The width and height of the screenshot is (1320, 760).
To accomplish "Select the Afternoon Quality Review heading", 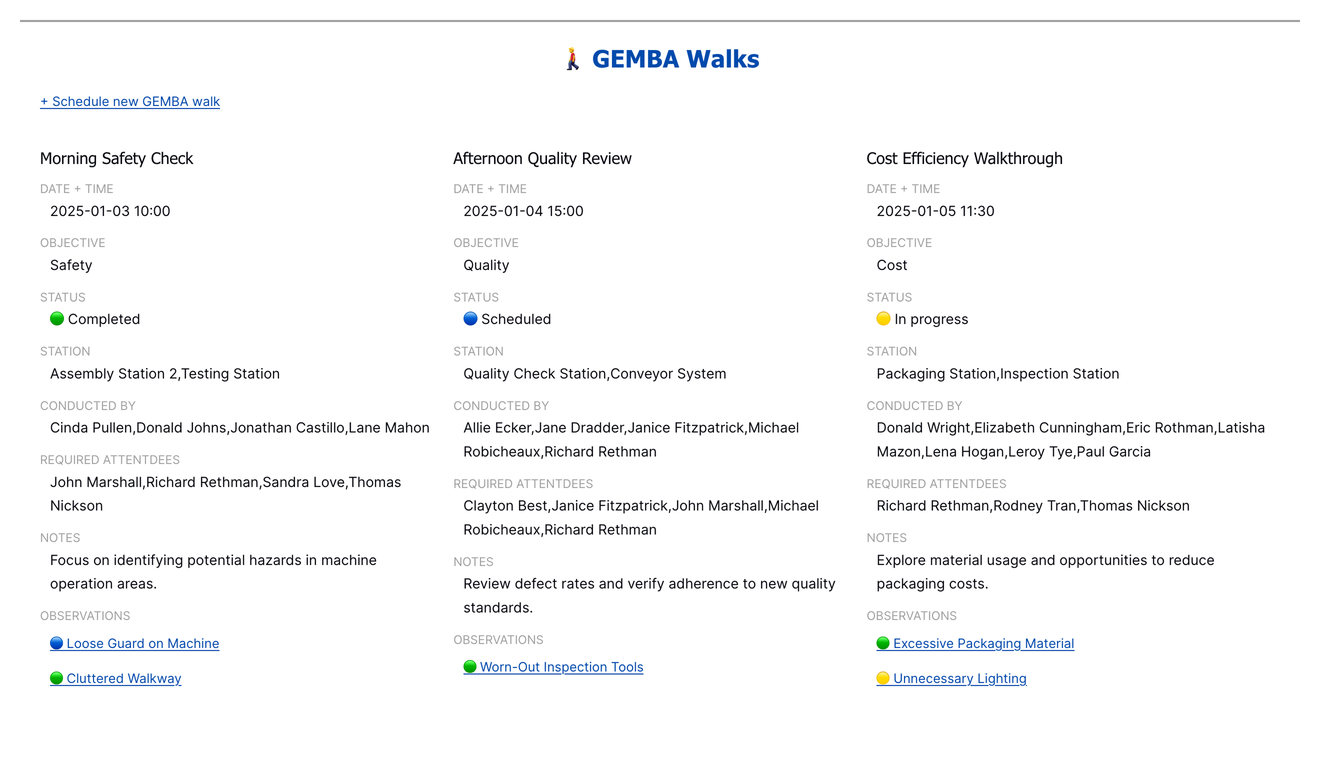I will tap(542, 158).
